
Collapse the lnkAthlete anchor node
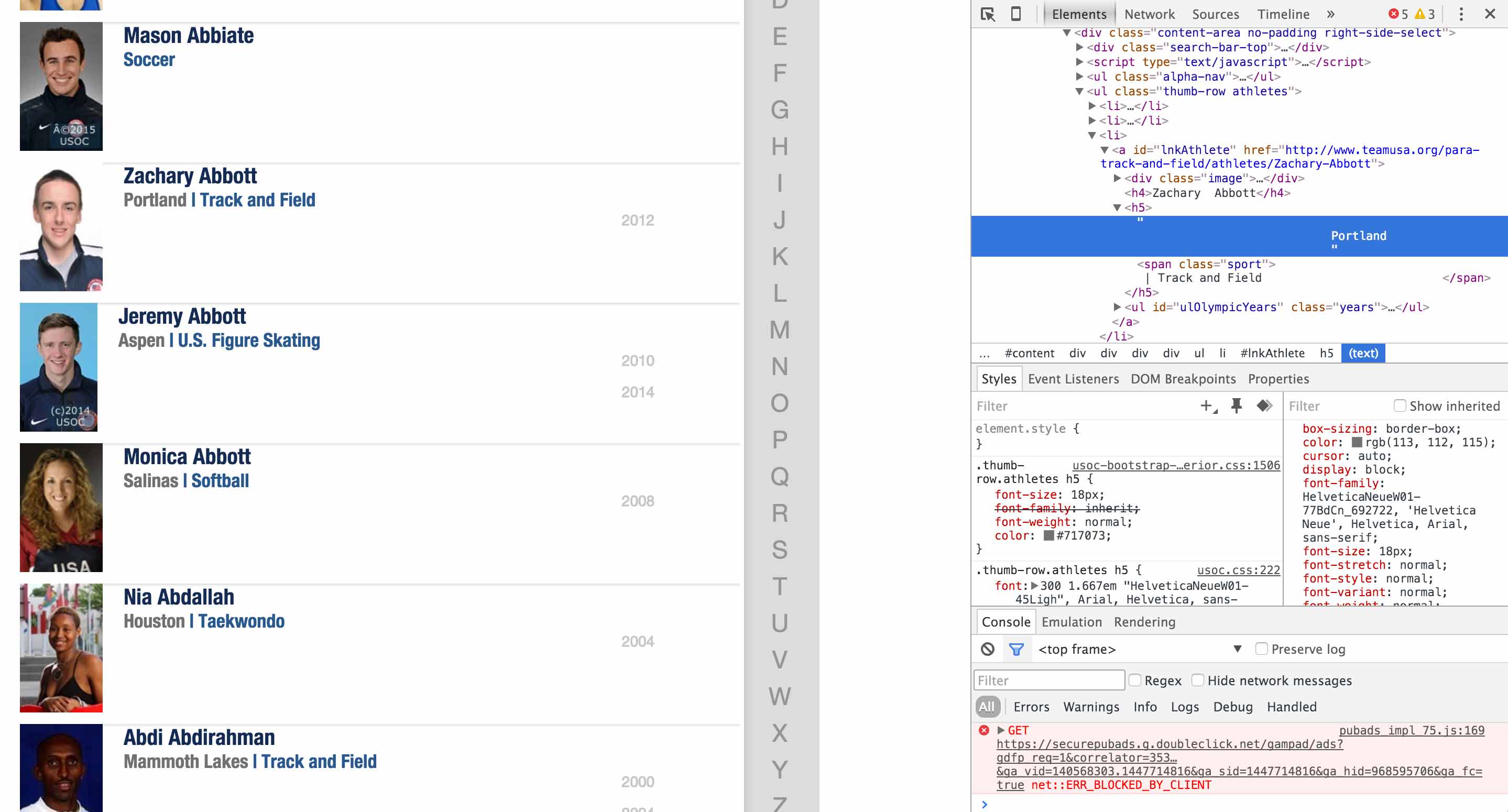(x=1104, y=150)
